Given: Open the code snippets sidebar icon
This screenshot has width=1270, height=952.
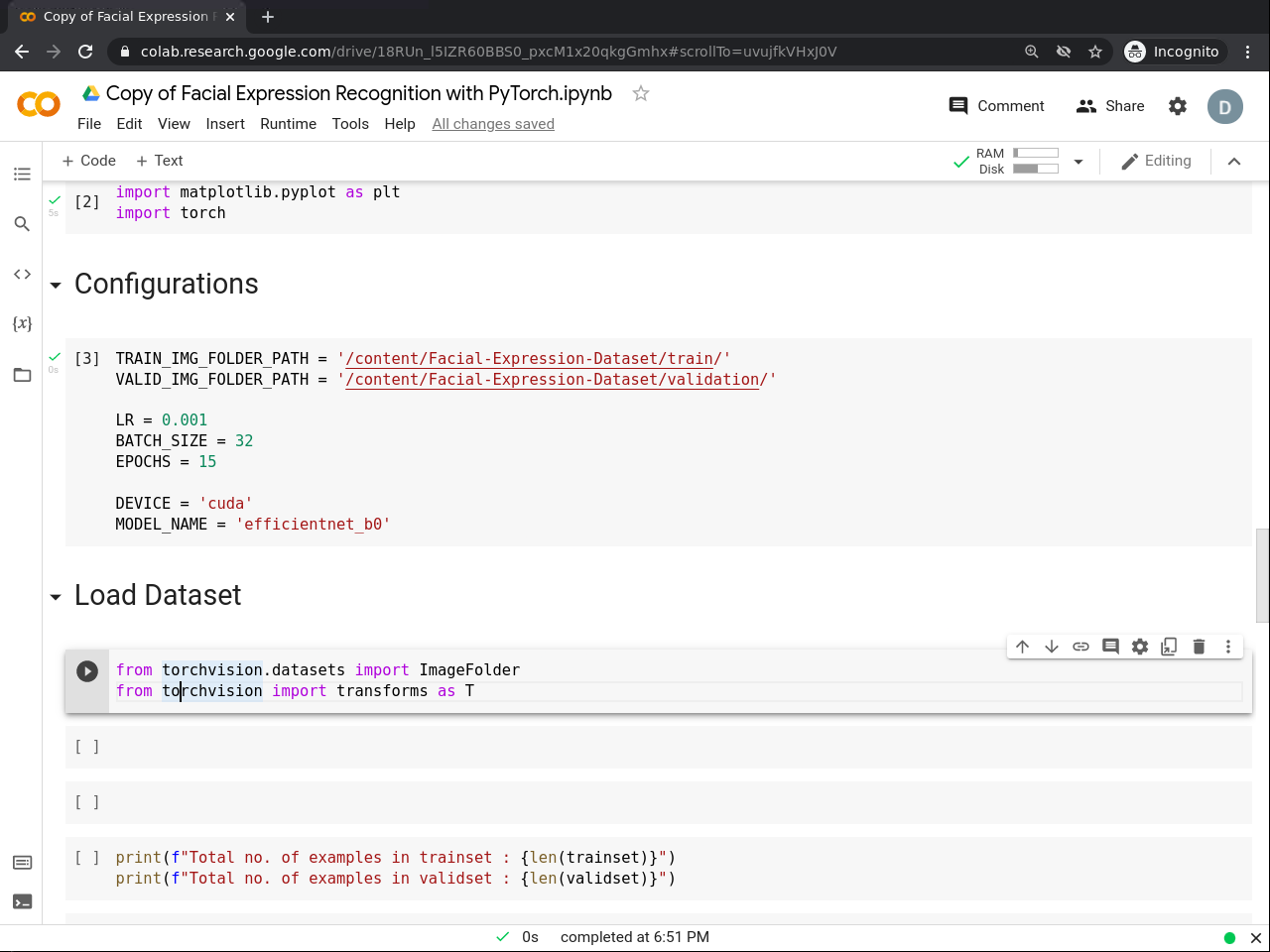Looking at the screenshot, I should tap(22, 274).
